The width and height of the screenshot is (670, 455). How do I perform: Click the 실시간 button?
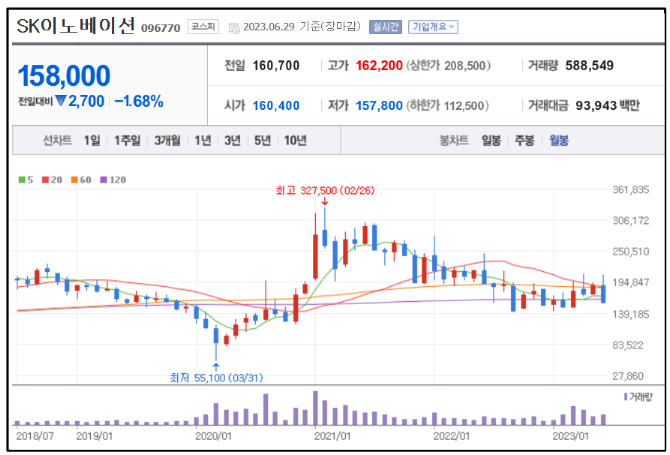pos(385,27)
